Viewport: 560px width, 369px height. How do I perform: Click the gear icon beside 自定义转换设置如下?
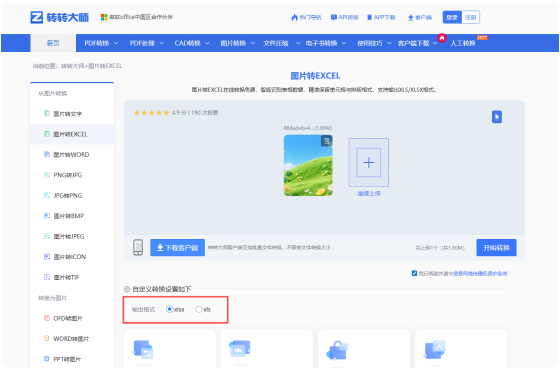point(127,289)
